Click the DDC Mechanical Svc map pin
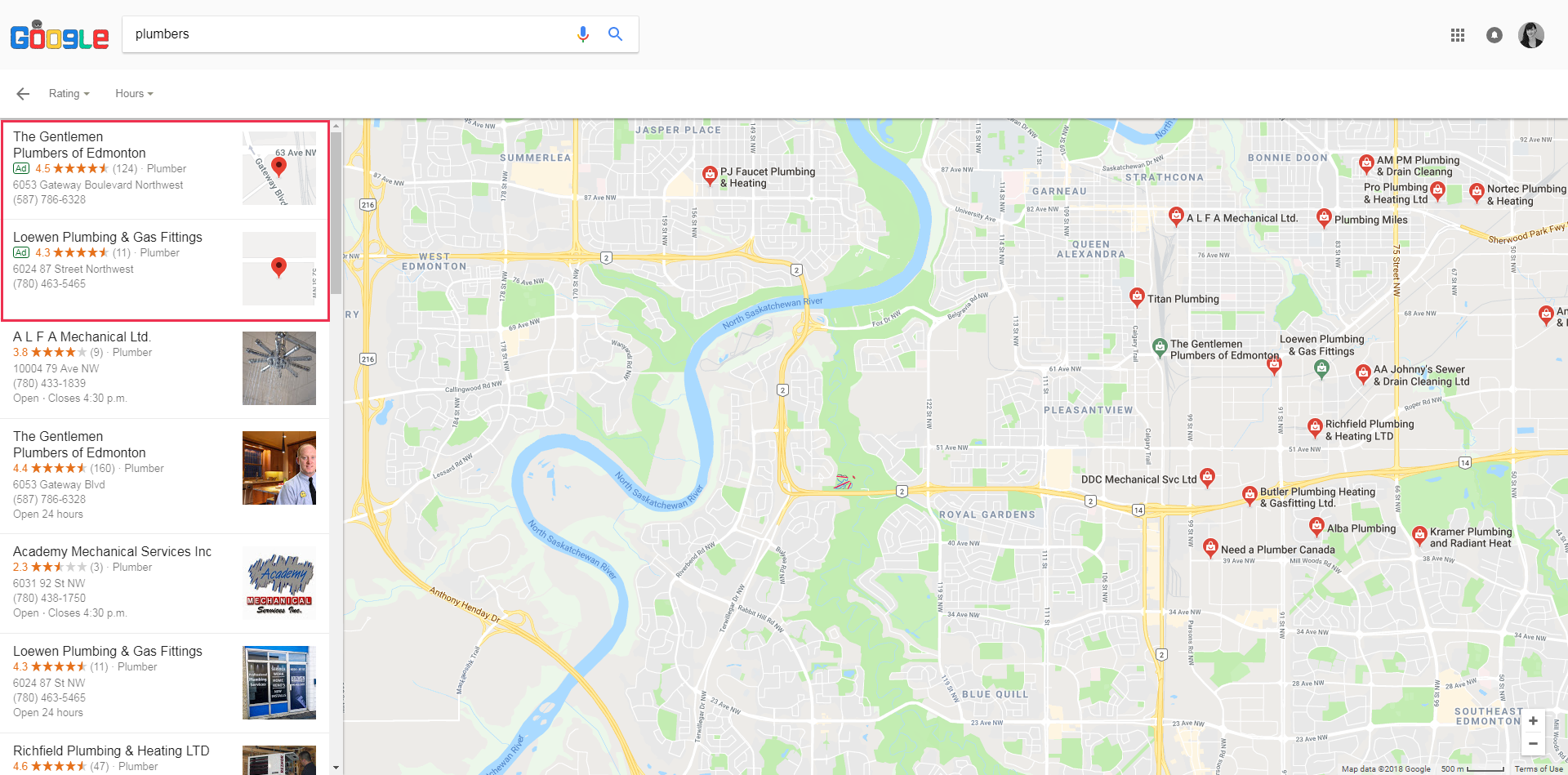1568x775 pixels. pos(1208,477)
